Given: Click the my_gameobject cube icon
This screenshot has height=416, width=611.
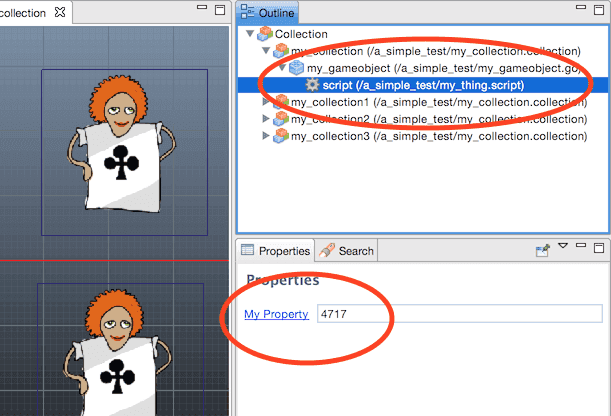Looking at the screenshot, I should coord(296,68).
